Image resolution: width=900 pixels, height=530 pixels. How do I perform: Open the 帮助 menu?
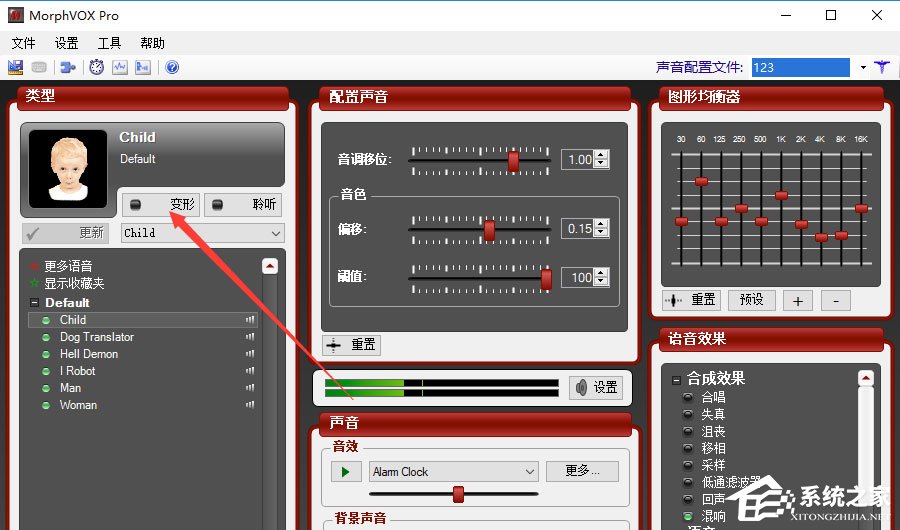[x=152, y=43]
